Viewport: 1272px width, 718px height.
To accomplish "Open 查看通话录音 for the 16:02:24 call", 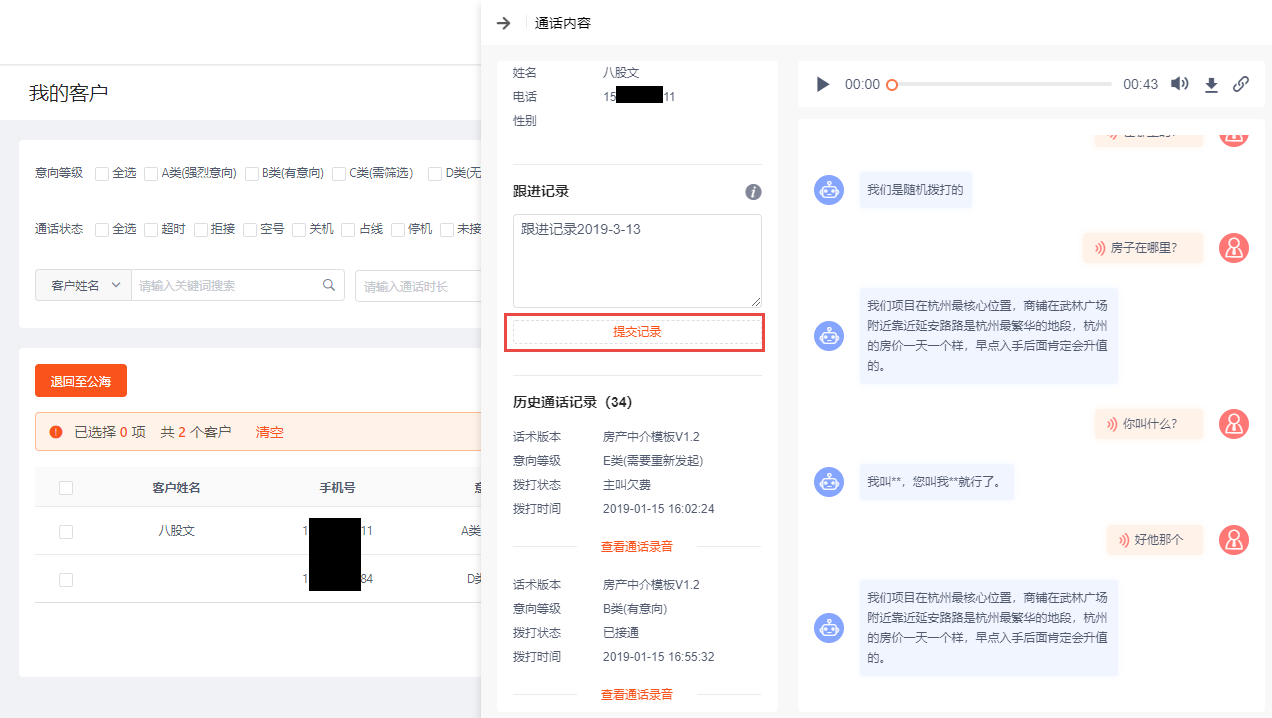I will [x=637, y=547].
